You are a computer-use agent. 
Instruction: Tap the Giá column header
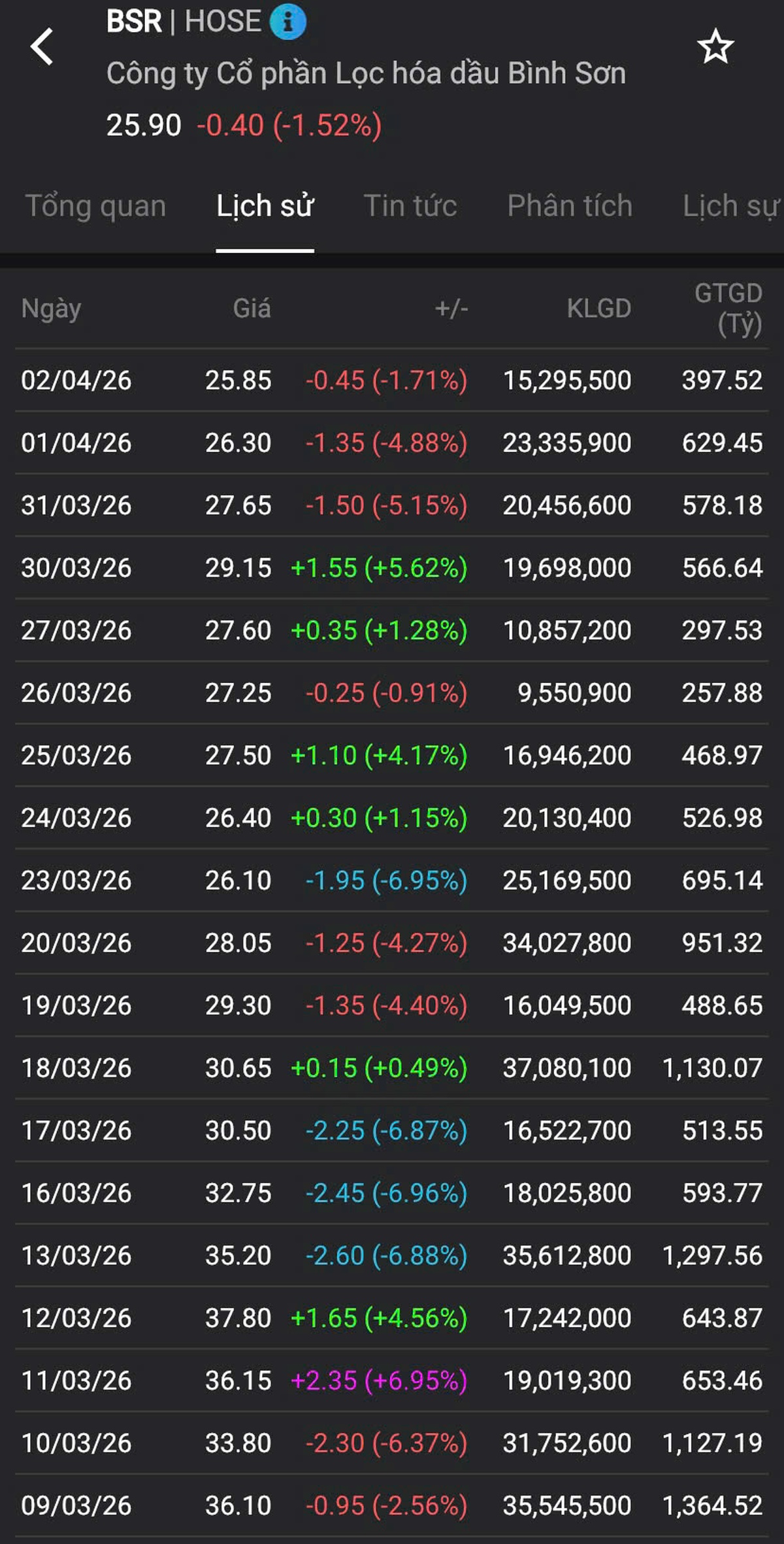click(252, 309)
